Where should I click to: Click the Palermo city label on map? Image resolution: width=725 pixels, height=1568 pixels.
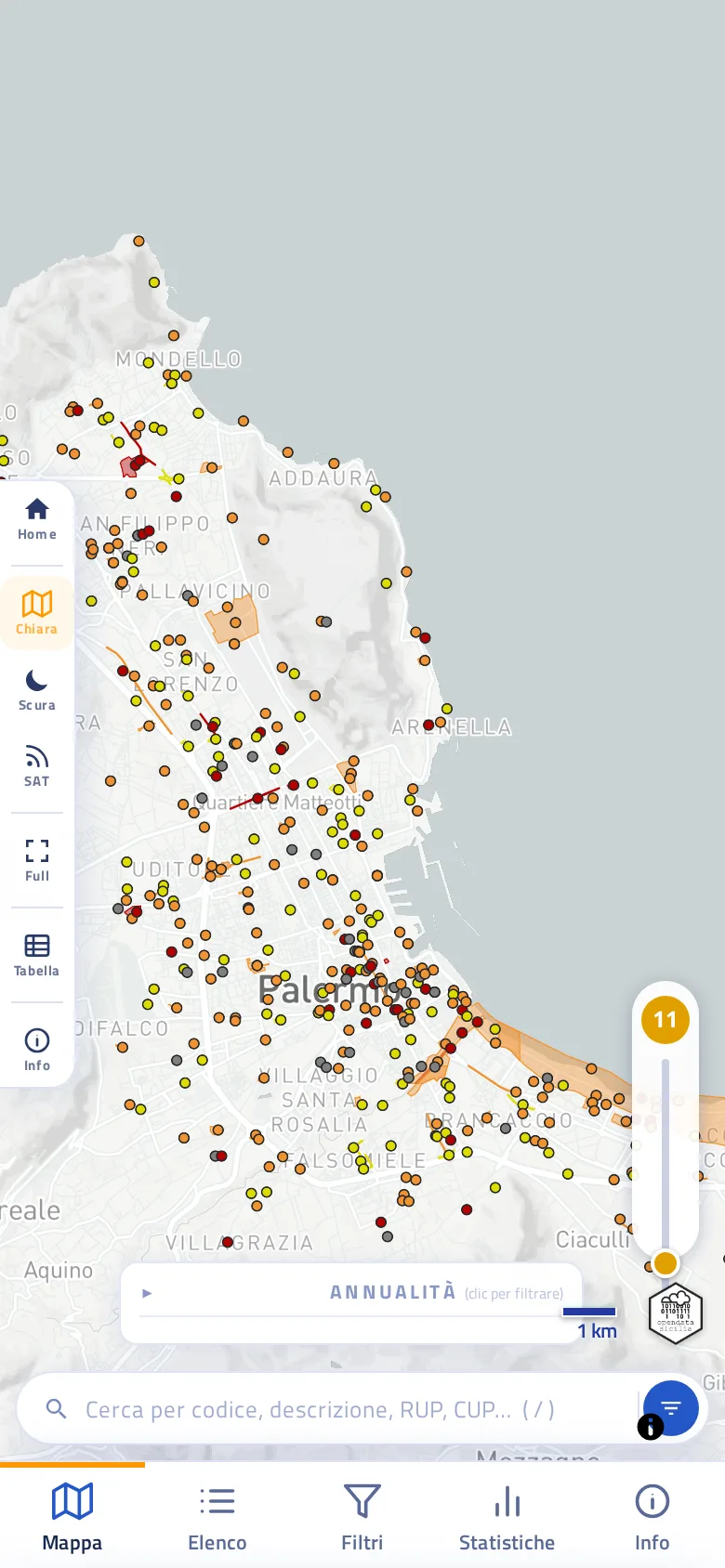[x=328, y=990]
